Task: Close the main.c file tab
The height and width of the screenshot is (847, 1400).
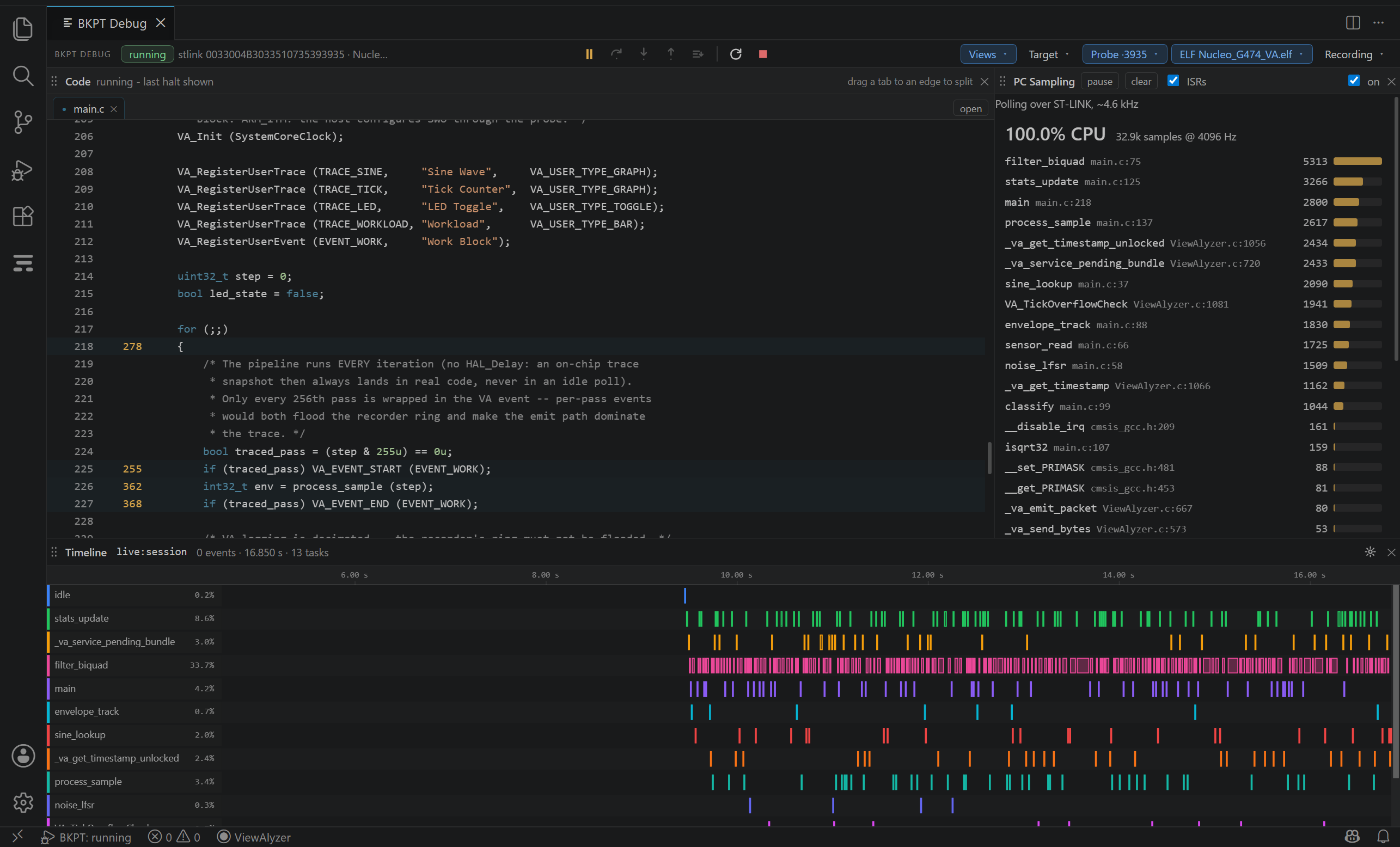Action: (x=114, y=109)
